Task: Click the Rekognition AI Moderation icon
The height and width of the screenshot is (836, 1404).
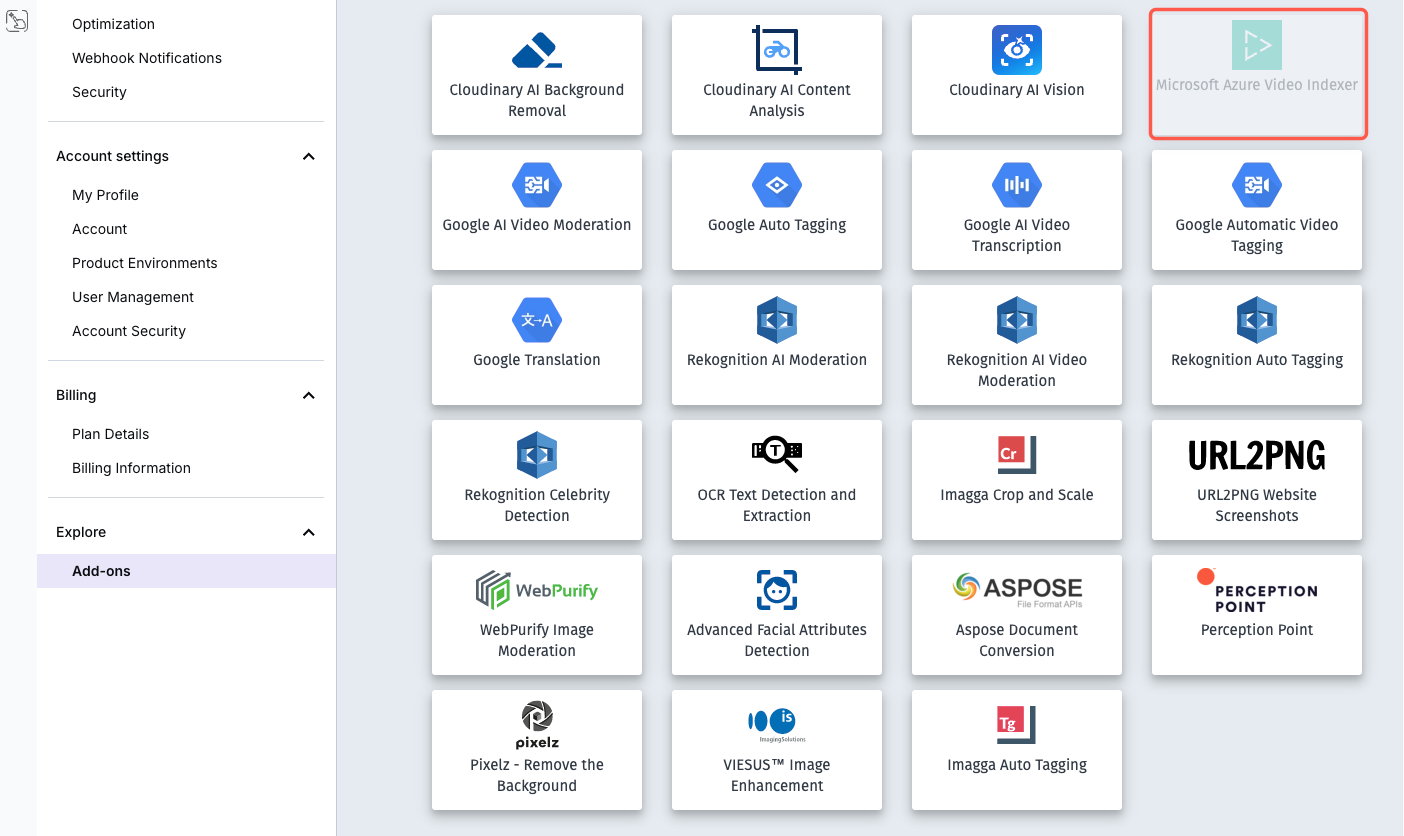Action: click(x=777, y=320)
